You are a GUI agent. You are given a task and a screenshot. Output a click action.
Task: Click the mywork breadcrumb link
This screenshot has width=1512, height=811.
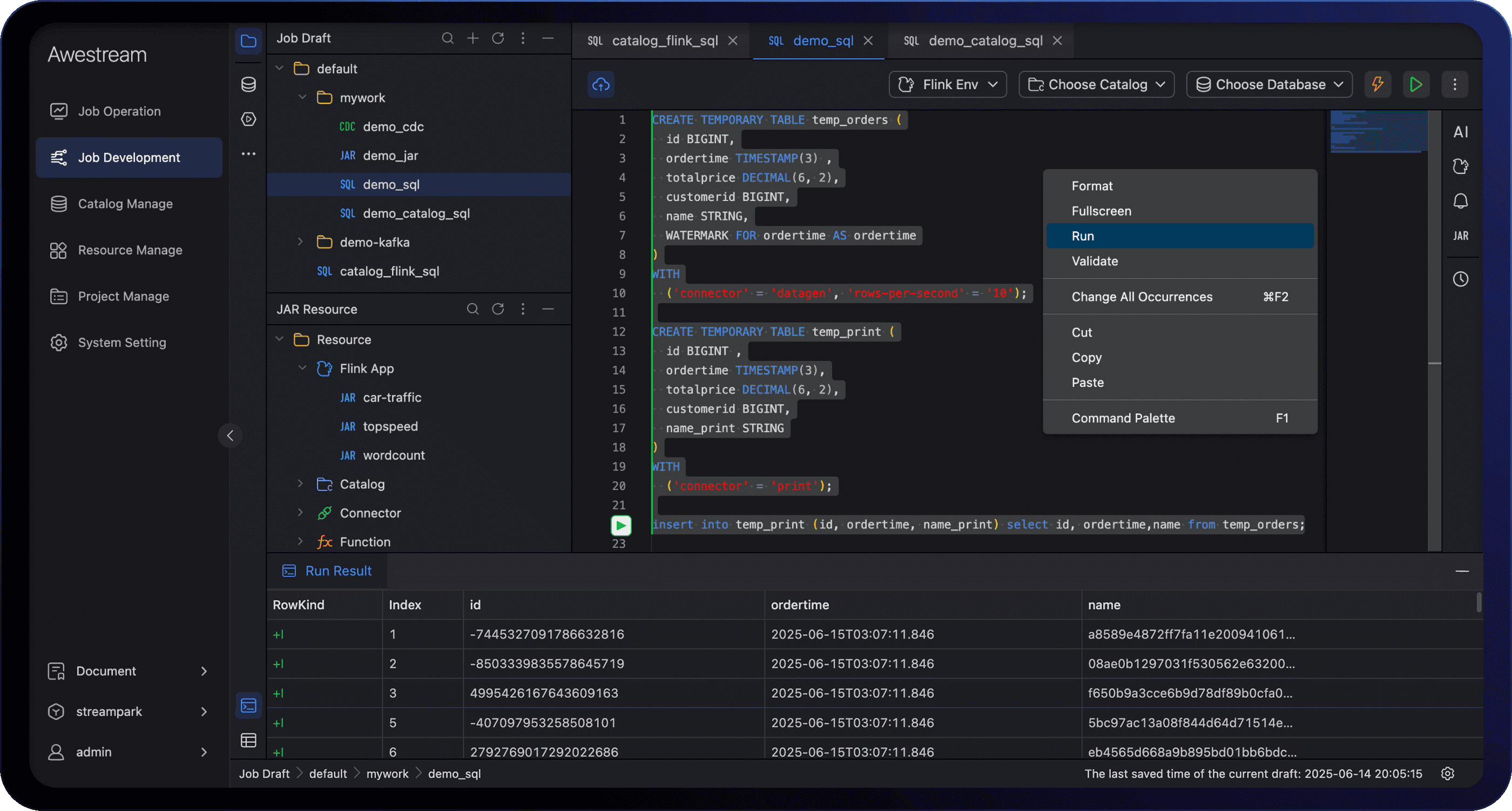click(x=387, y=774)
